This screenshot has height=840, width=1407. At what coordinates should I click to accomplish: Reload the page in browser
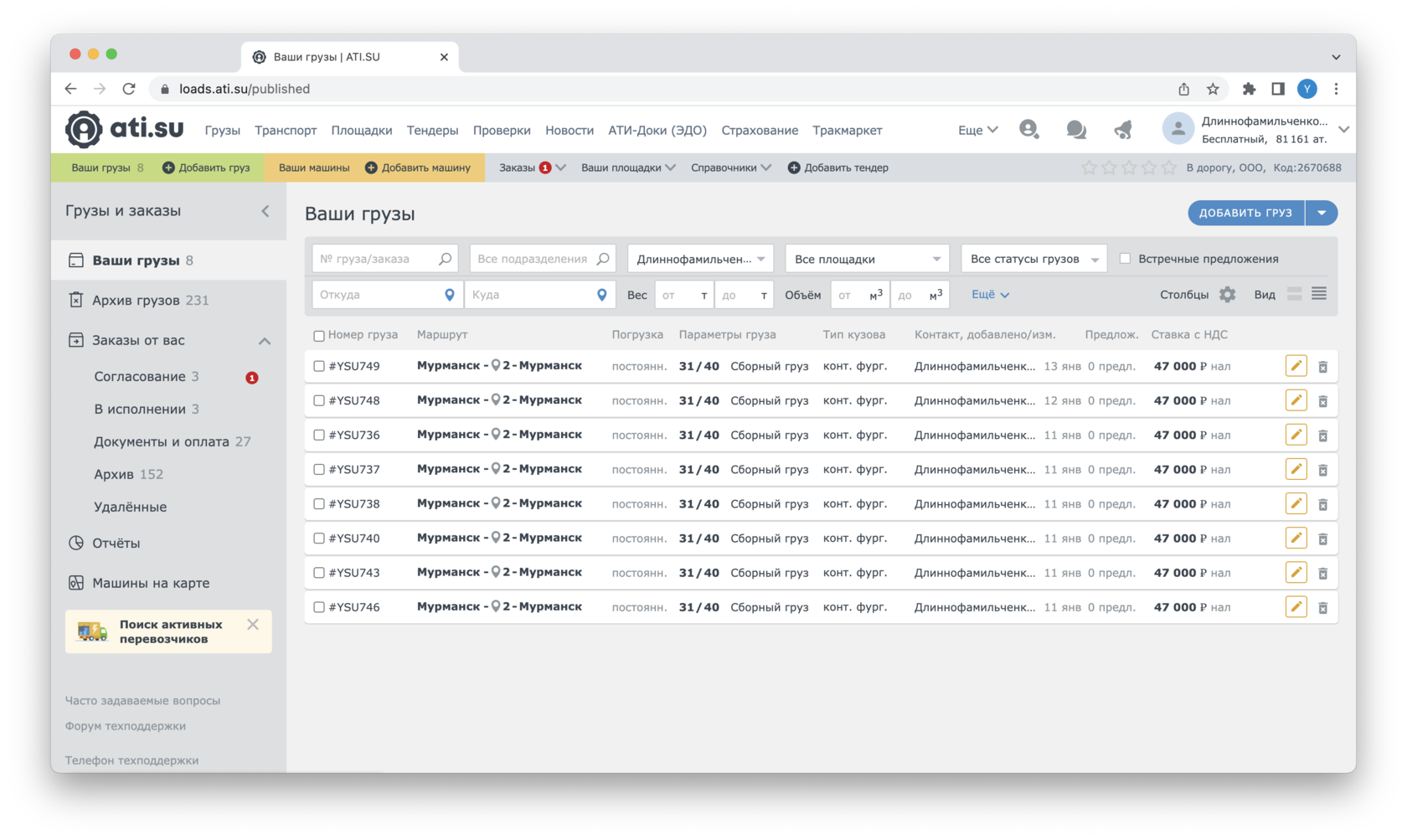(129, 89)
